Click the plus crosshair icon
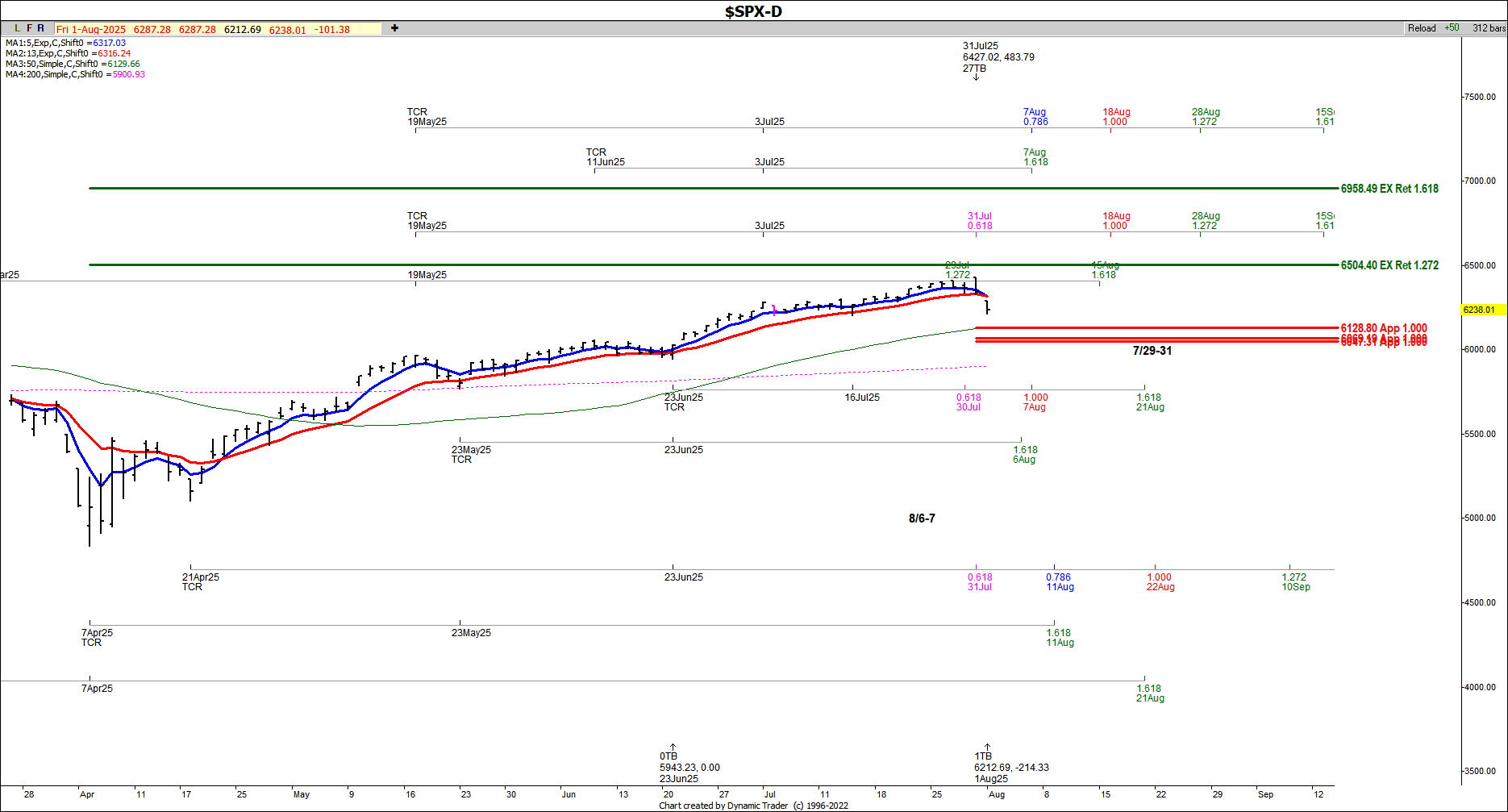1508x812 pixels. (394, 28)
